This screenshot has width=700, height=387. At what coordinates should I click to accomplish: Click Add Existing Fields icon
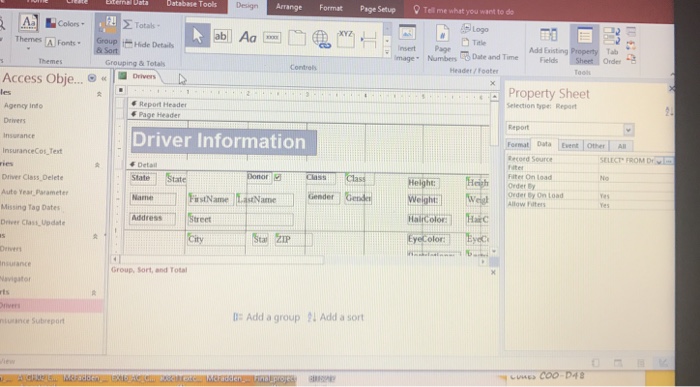(548, 45)
